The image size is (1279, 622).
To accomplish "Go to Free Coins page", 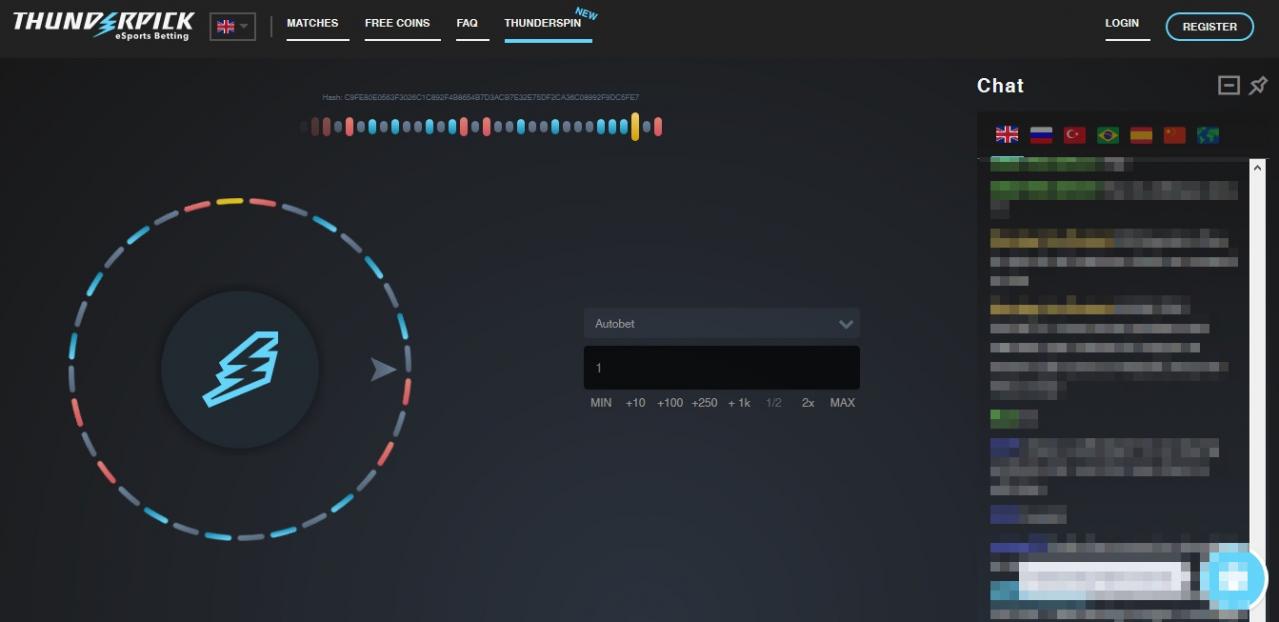I will [397, 23].
